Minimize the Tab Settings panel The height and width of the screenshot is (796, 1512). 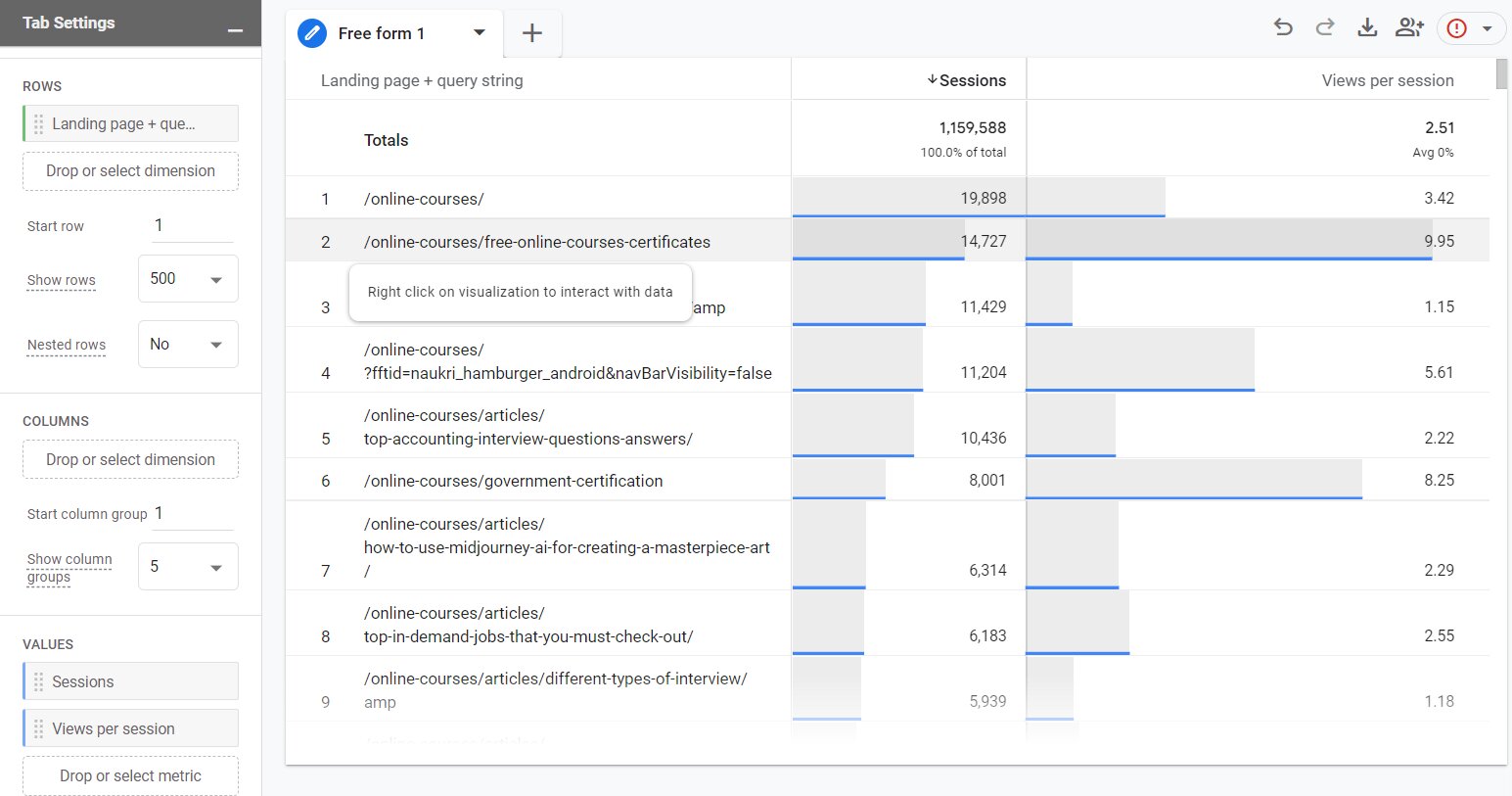tap(235, 28)
